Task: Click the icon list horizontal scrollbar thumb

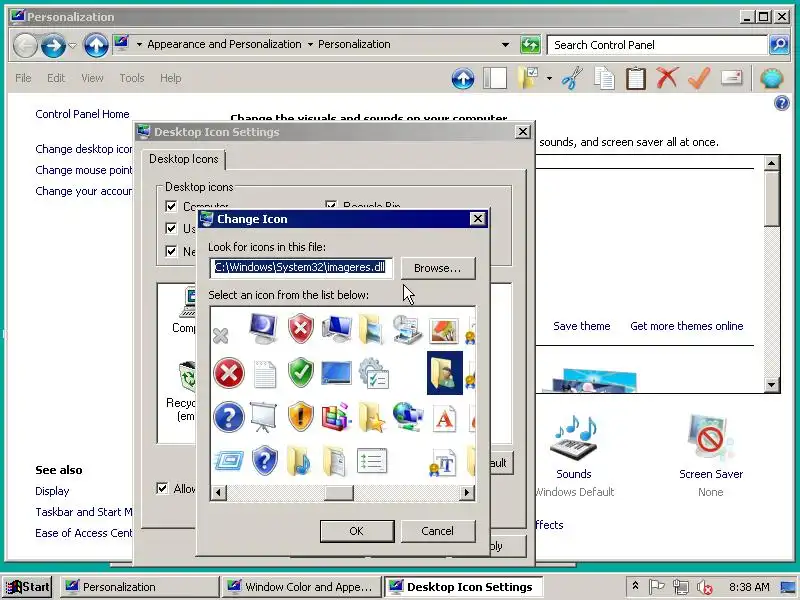Action: (339, 493)
